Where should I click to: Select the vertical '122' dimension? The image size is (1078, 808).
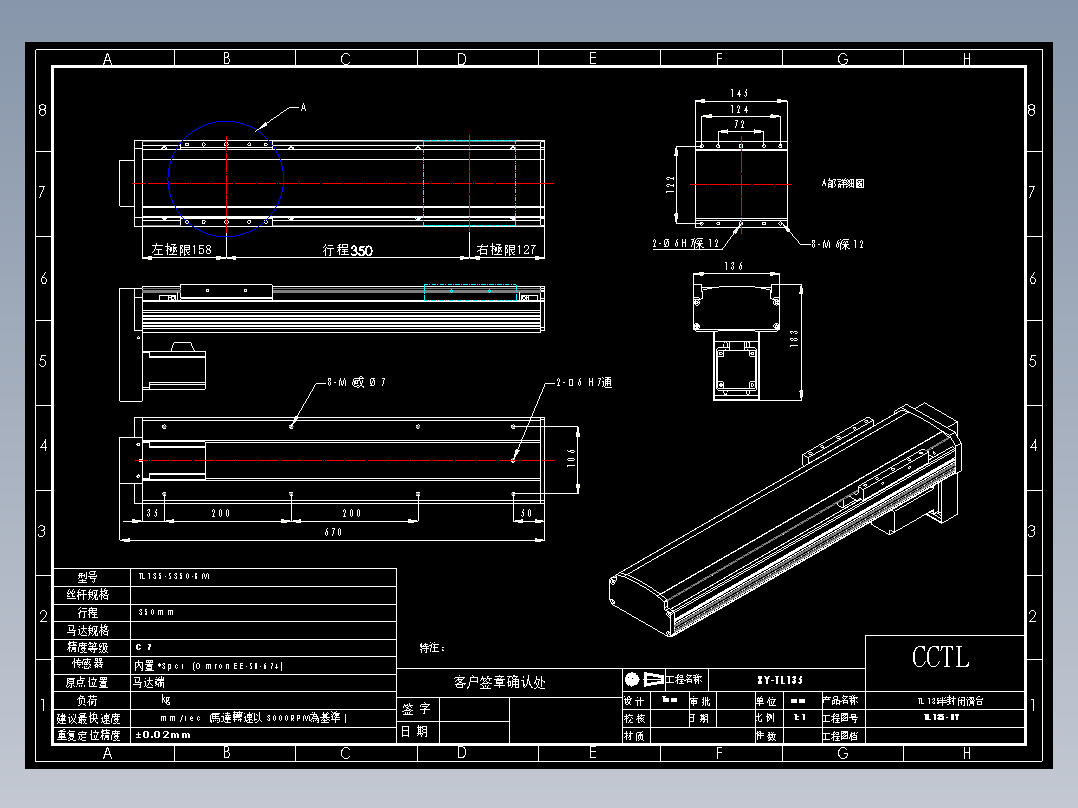click(670, 184)
